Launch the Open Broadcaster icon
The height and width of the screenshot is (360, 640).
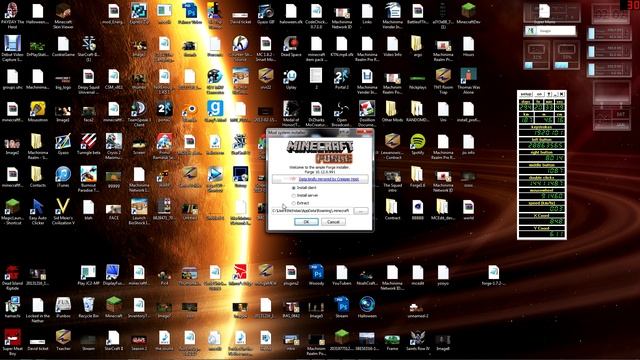(341, 113)
